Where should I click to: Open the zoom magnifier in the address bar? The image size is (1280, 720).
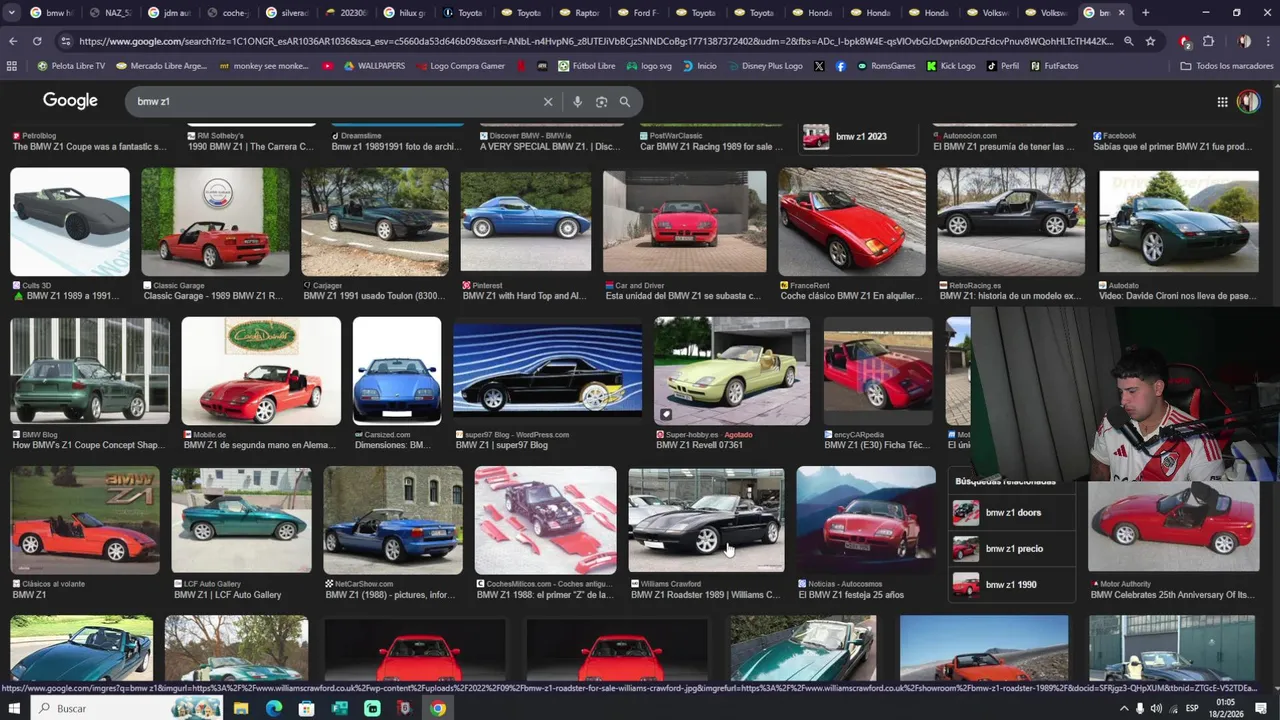pos(1128,41)
